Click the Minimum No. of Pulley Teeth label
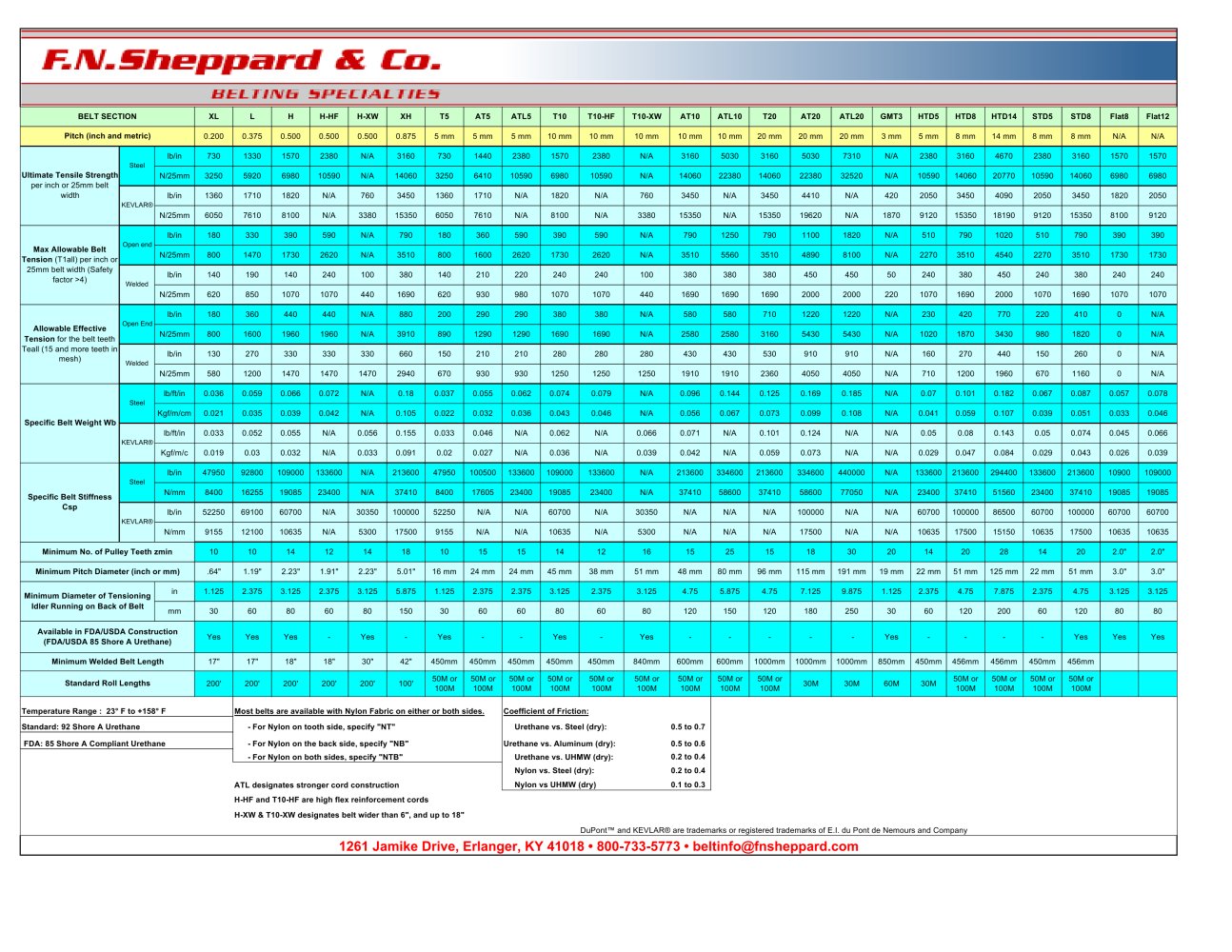 pyautogui.click(x=108, y=551)
